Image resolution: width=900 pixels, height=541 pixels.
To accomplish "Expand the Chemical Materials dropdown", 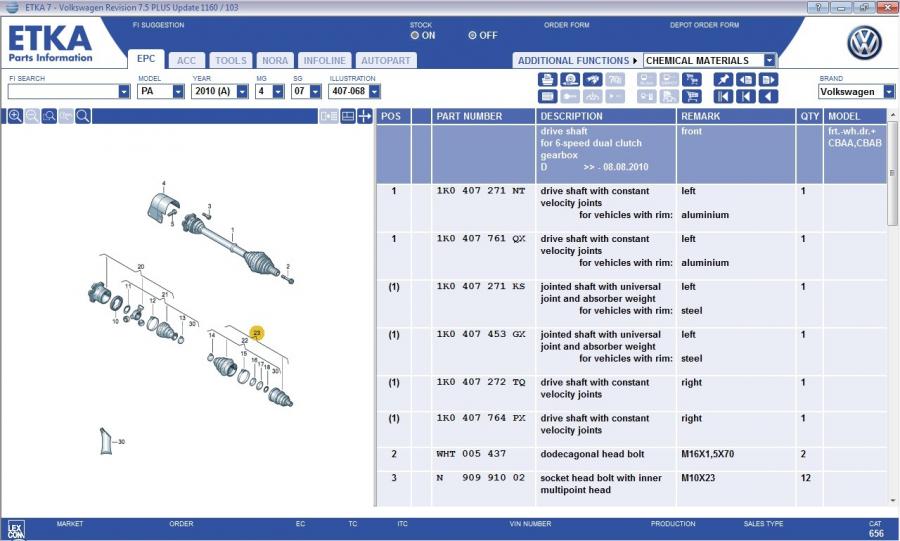I will point(769,60).
